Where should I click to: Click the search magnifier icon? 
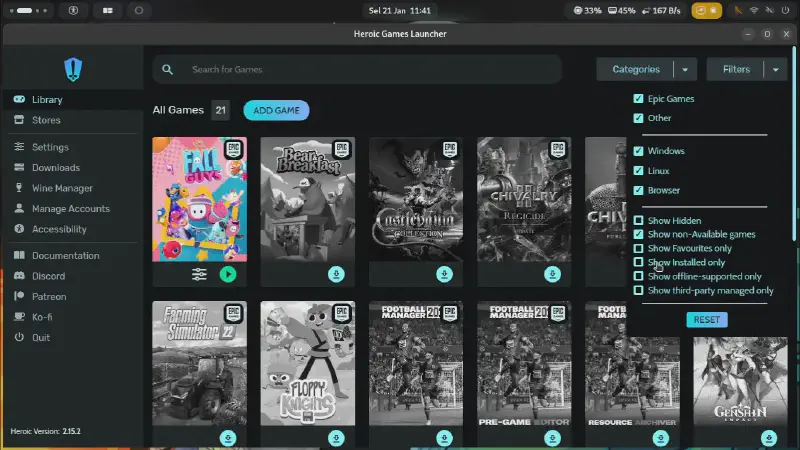[169, 70]
